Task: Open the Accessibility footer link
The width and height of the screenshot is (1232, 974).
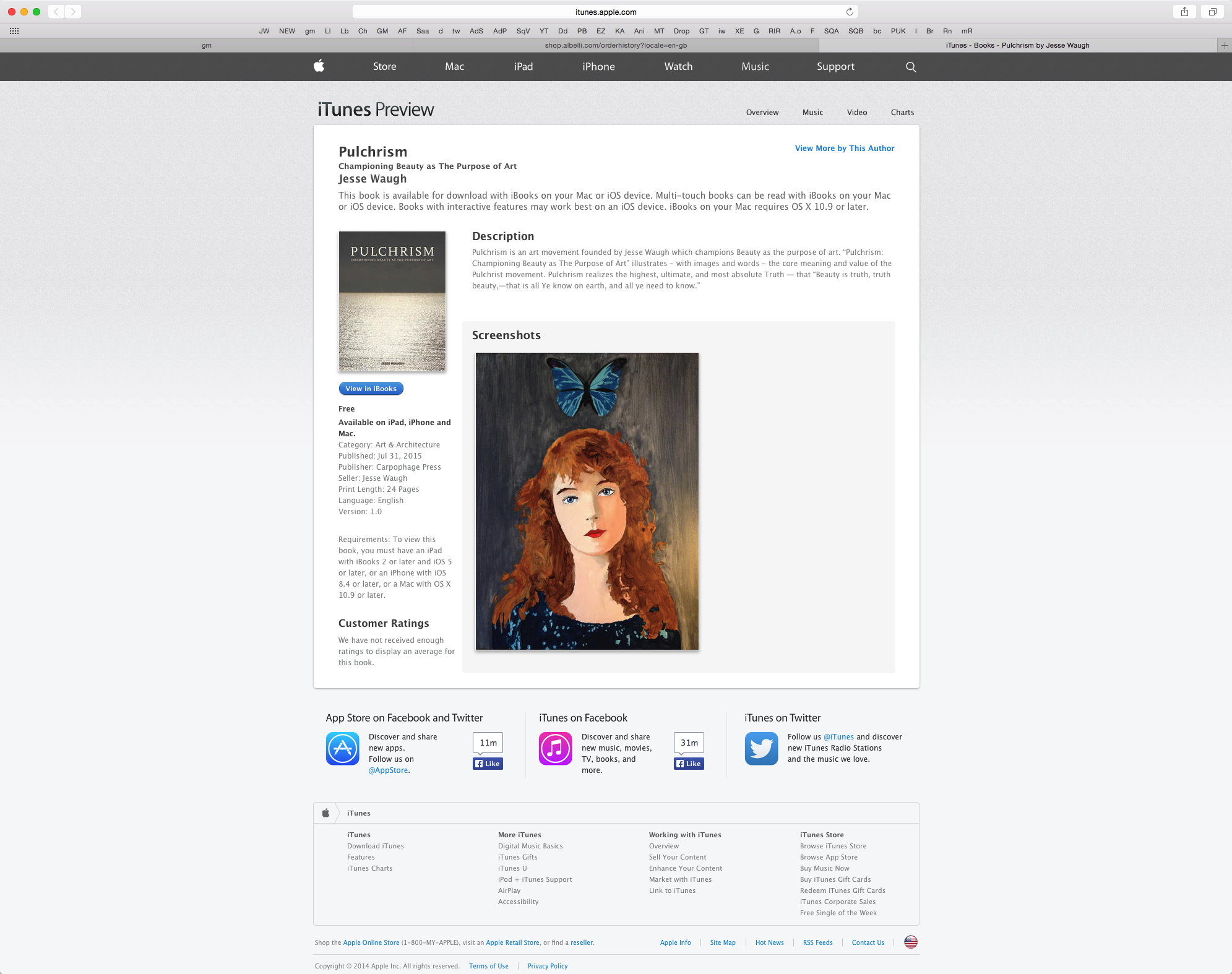Action: [x=518, y=902]
